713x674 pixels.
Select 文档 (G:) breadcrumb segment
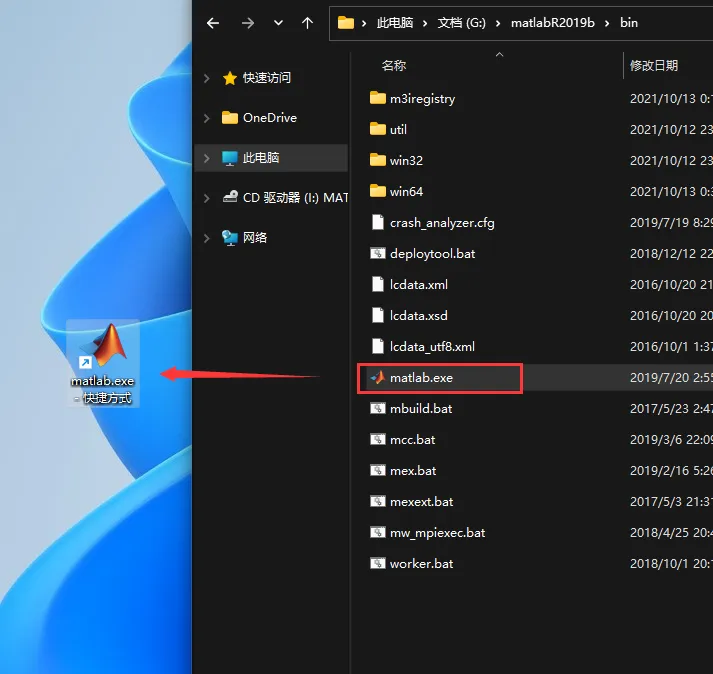point(461,23)
